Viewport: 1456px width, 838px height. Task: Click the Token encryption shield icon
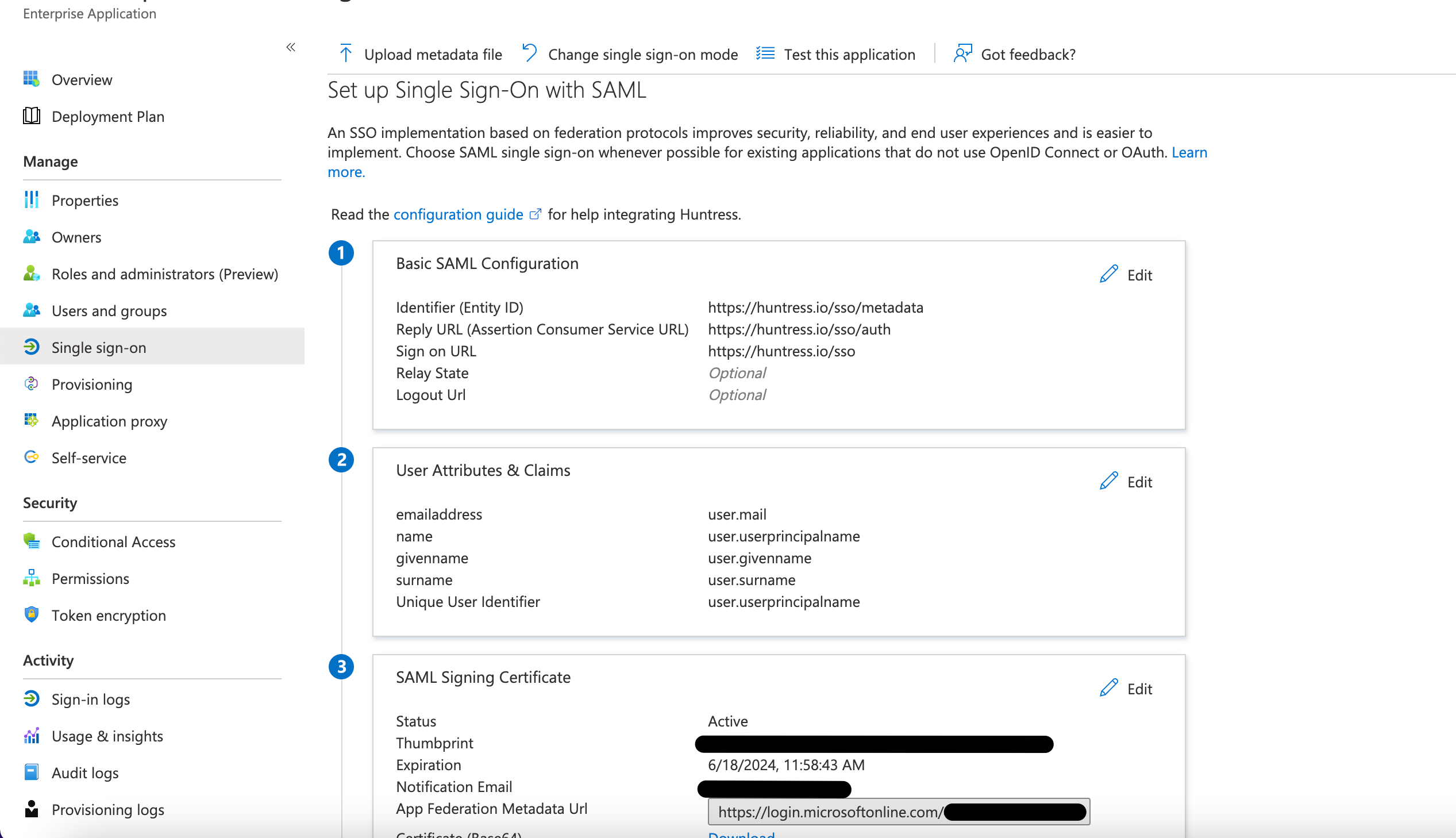pyautogui.click(x=32, y=614)
